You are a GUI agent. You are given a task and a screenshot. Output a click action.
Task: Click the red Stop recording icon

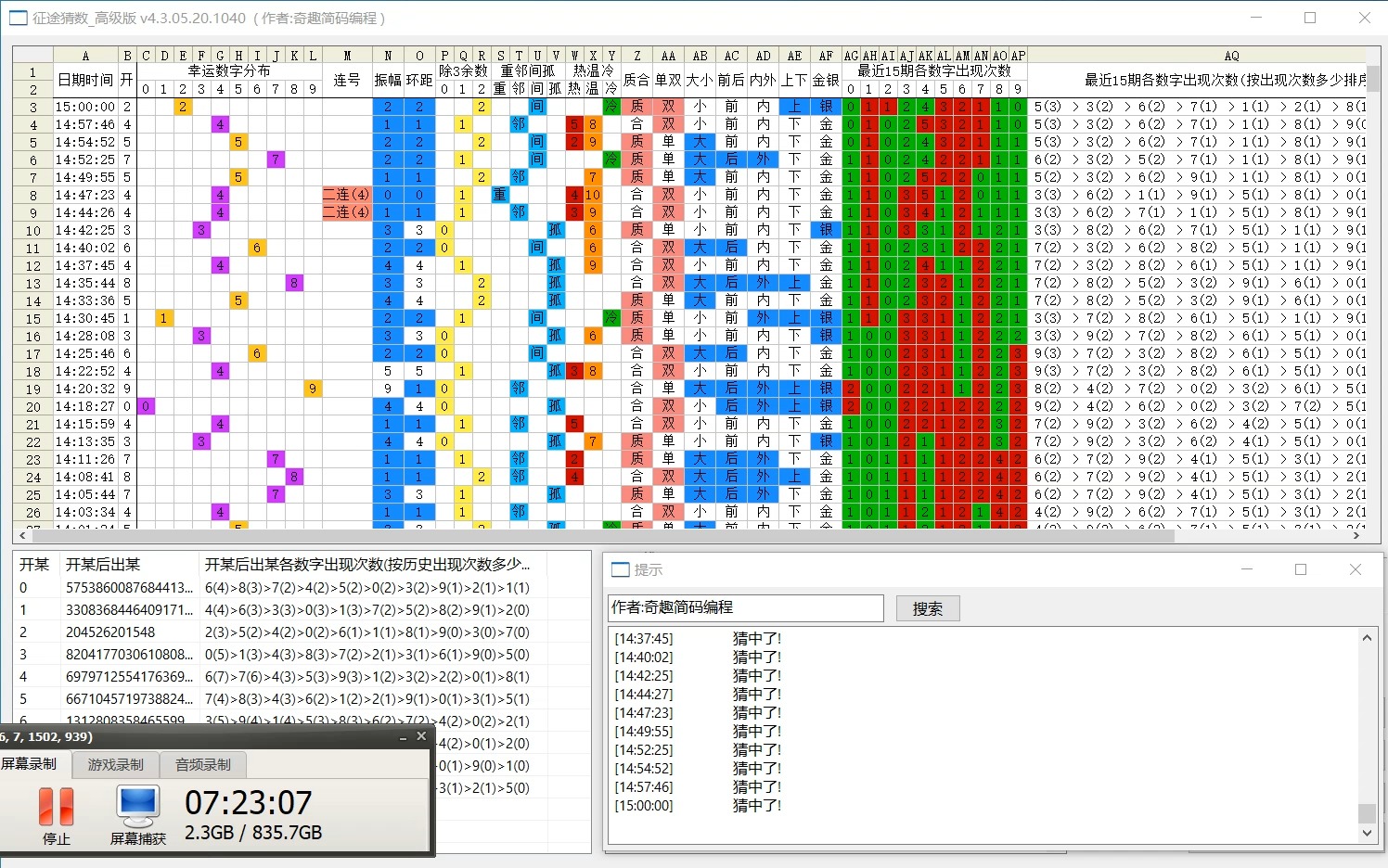[x=56, y=806]
